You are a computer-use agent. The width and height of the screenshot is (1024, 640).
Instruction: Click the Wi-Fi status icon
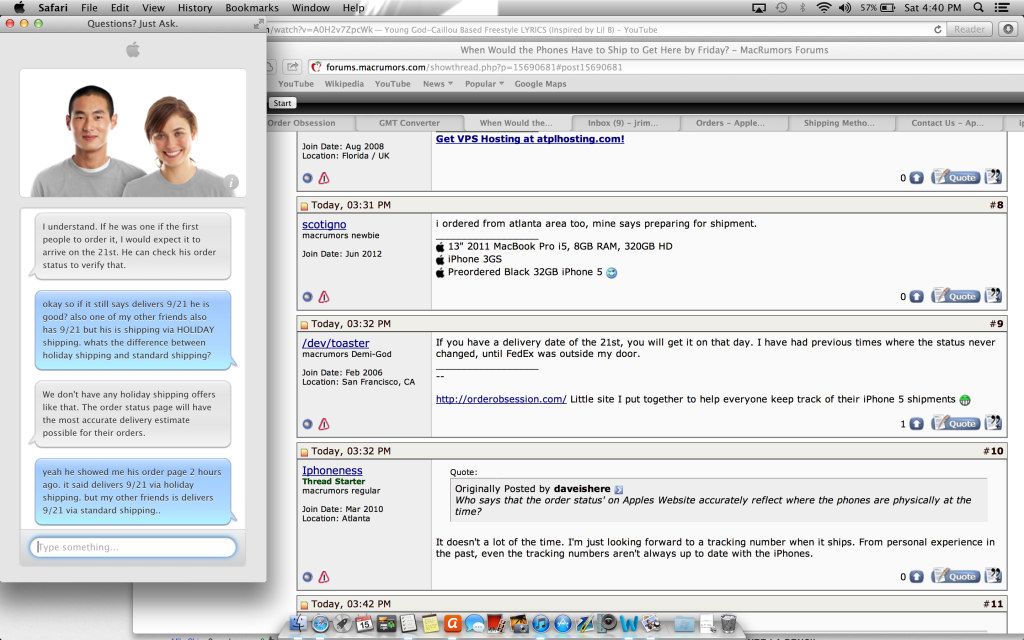point(824,8)
